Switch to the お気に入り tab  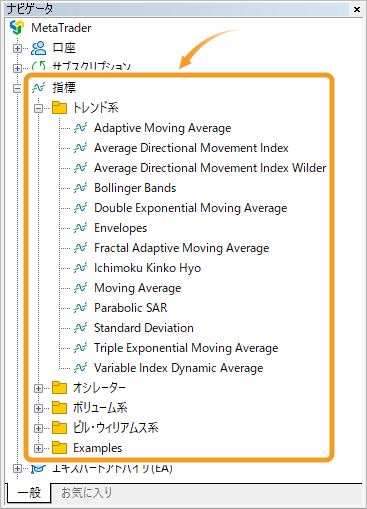tap(86, 492)
